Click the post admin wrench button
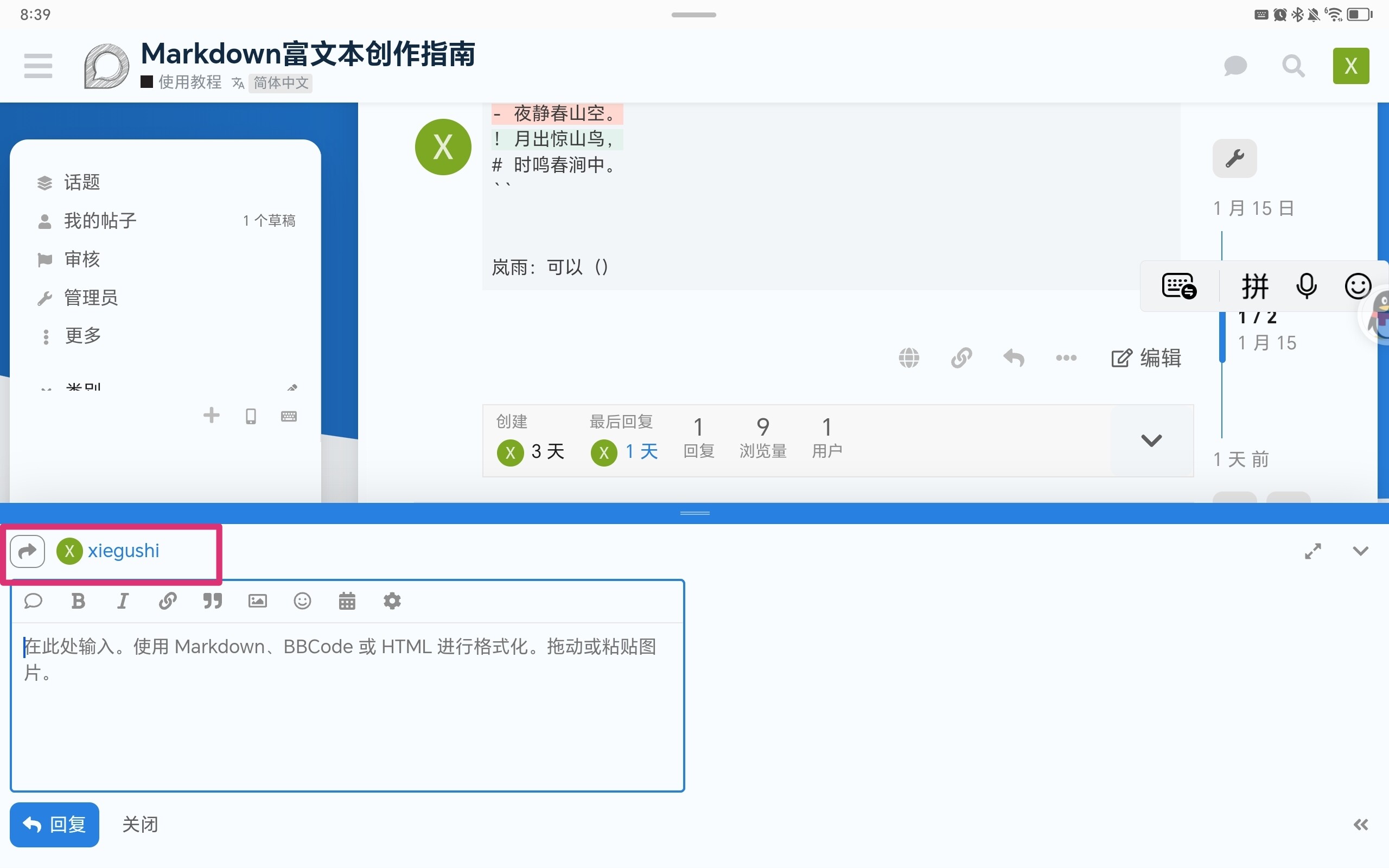The height and width of the screenshot is (868, 1389). click(1234, 158)
